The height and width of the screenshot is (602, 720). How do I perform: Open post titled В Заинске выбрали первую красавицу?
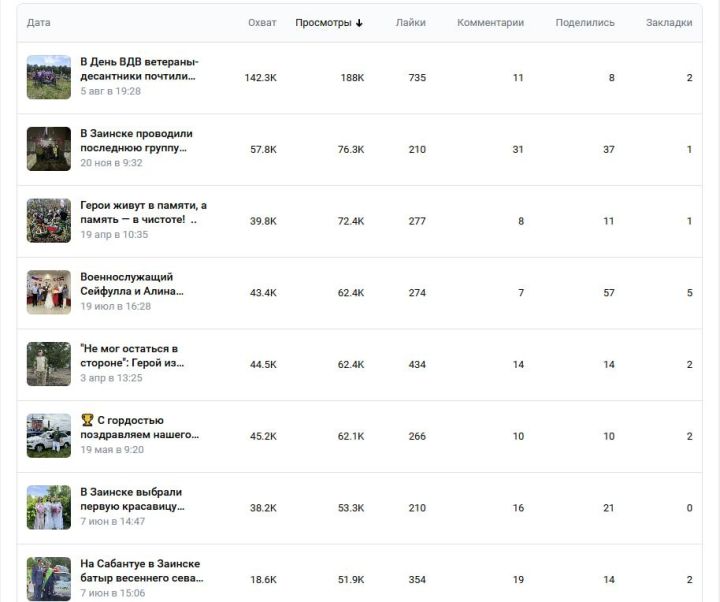tap(132, 499)
